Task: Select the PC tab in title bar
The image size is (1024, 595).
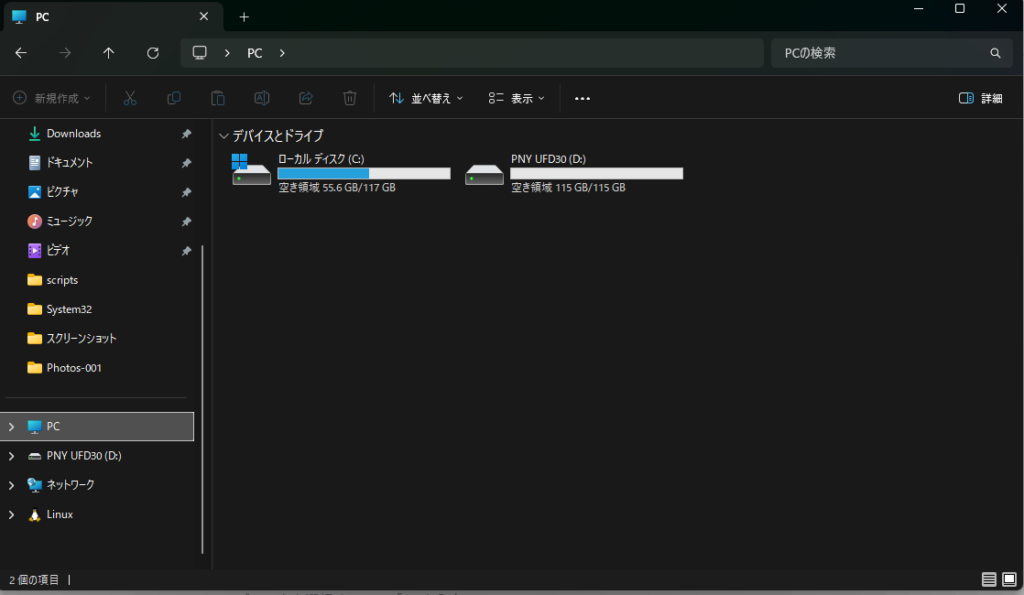Action: 100,17
